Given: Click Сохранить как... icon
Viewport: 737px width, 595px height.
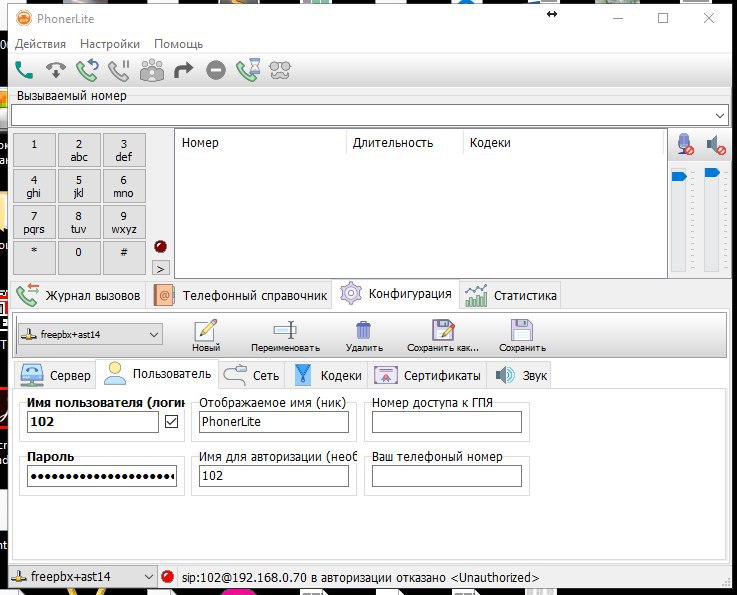Looking at the screenshot, I should pos(443,336).
